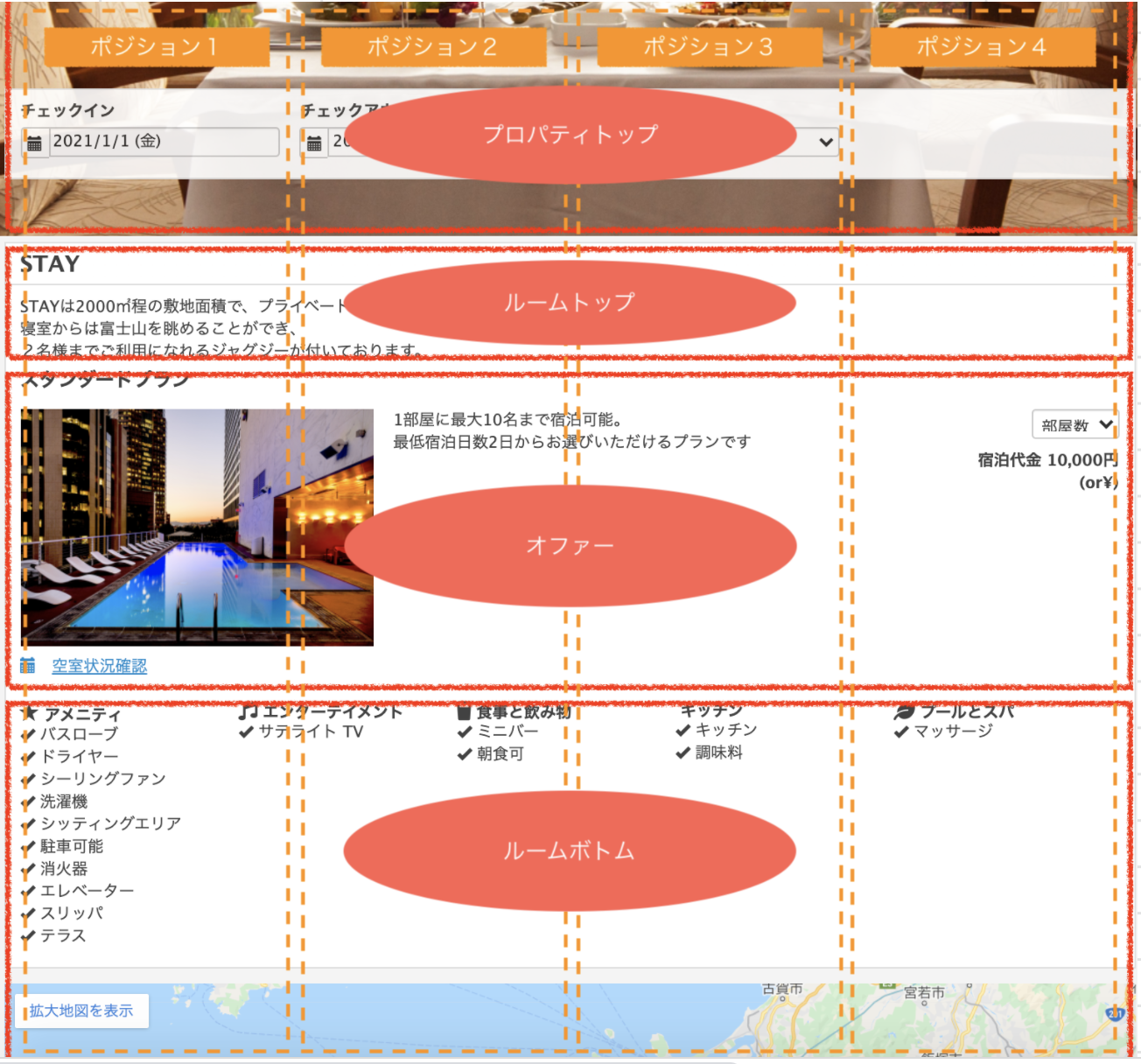This screenshot has height=1064, width=1141.
Task: Click the checkmark next to マッサージ
Action: 901,731
